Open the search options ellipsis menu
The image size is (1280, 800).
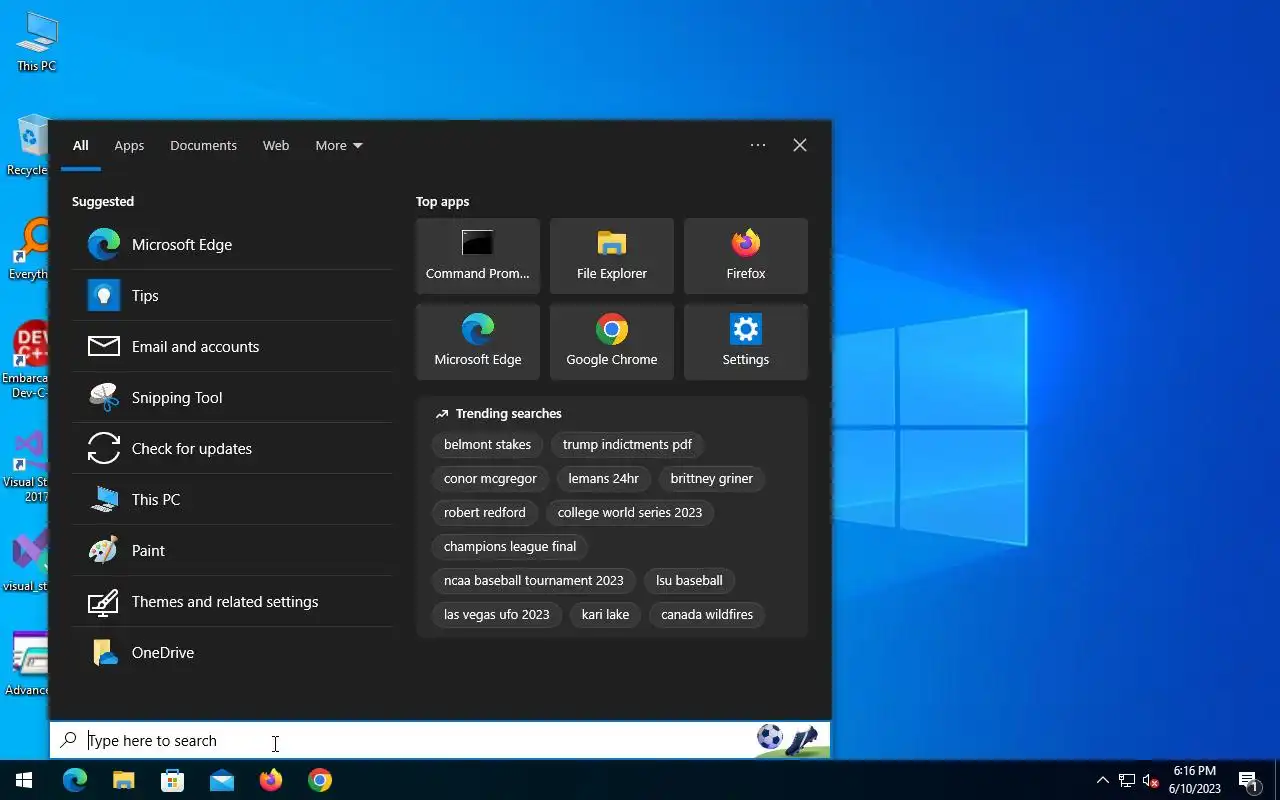[x=758, y=145]
